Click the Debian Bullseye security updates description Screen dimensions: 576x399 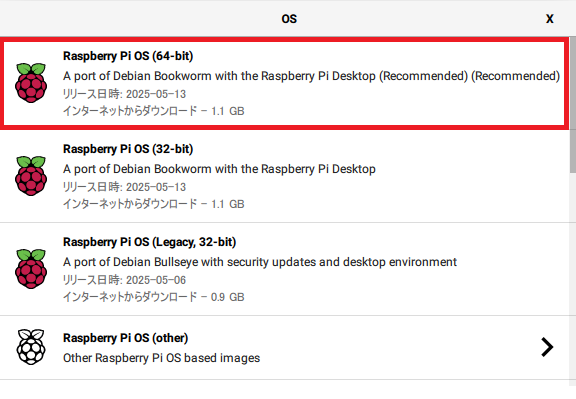click(260, 262)
